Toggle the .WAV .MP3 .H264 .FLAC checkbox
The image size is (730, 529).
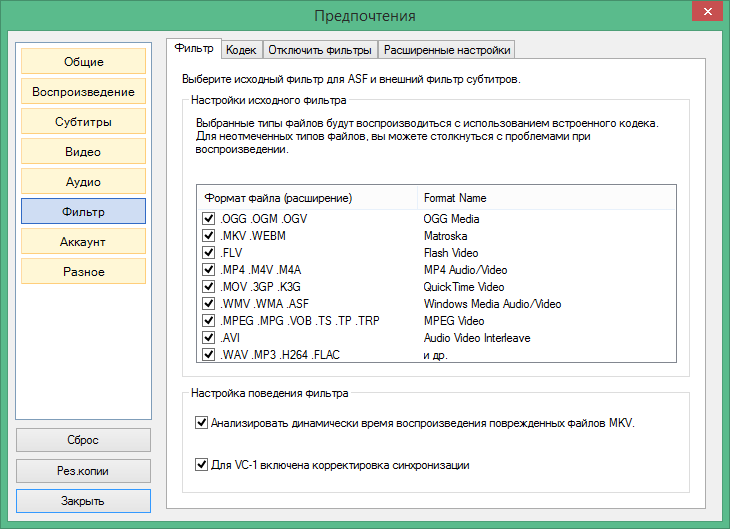[208, 354]
